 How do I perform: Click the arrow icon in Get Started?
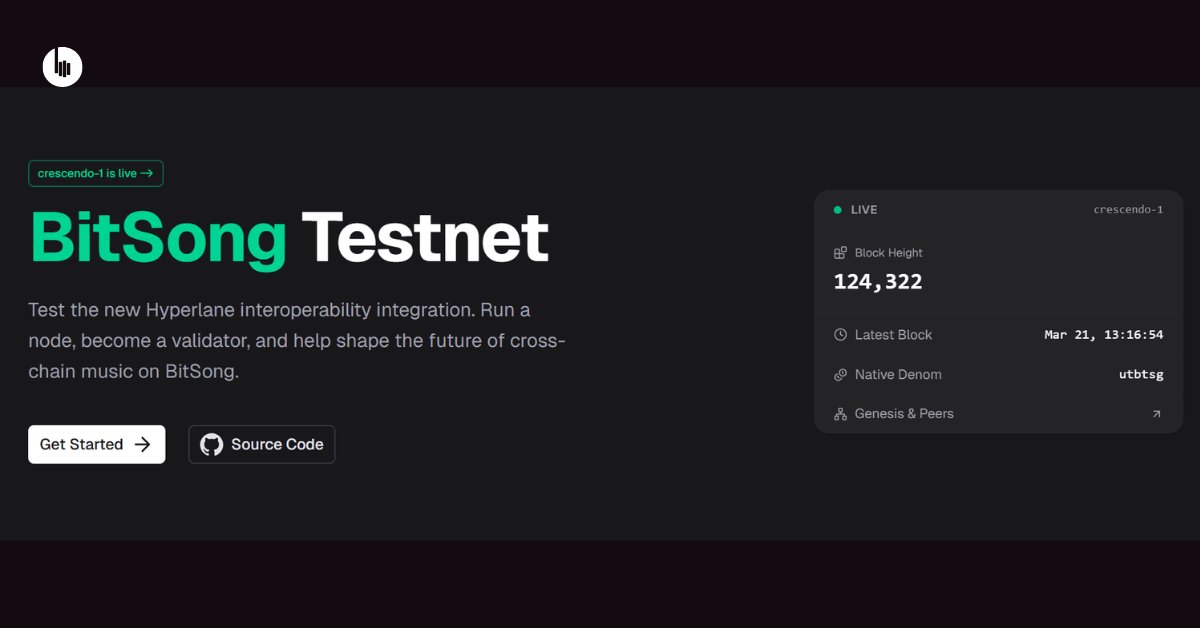(x=142, y=444)
